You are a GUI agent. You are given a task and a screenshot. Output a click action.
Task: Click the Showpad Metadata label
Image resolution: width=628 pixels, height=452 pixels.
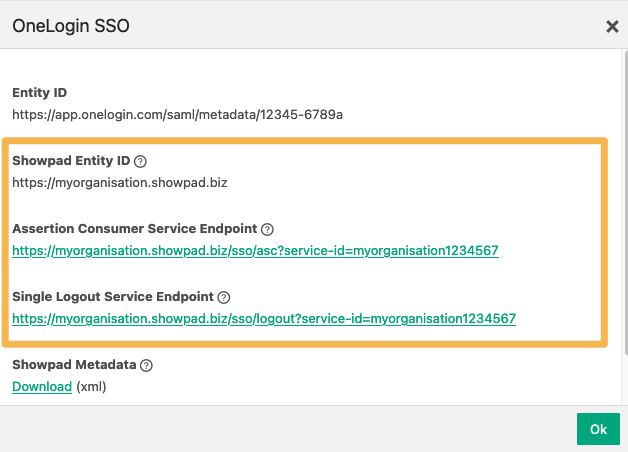click(74, 365)
